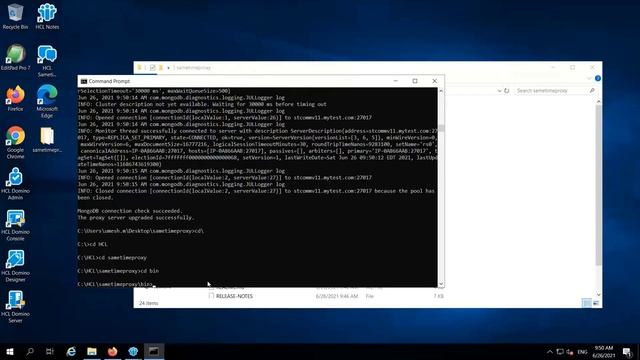Image resolution: width=640 pixels, height=360 pixels.
Task: Open taskbar Search
Action: [x=30, y=351]
